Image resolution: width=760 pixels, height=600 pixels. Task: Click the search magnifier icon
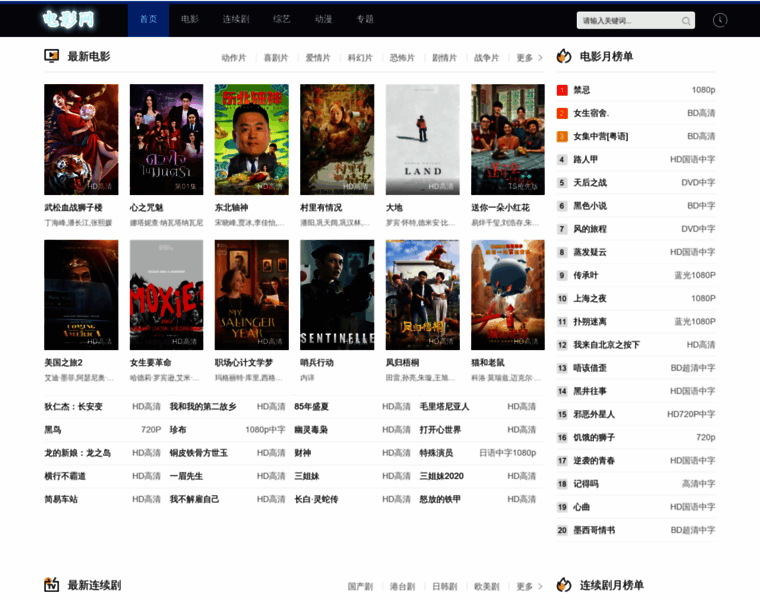click(686, 21)
